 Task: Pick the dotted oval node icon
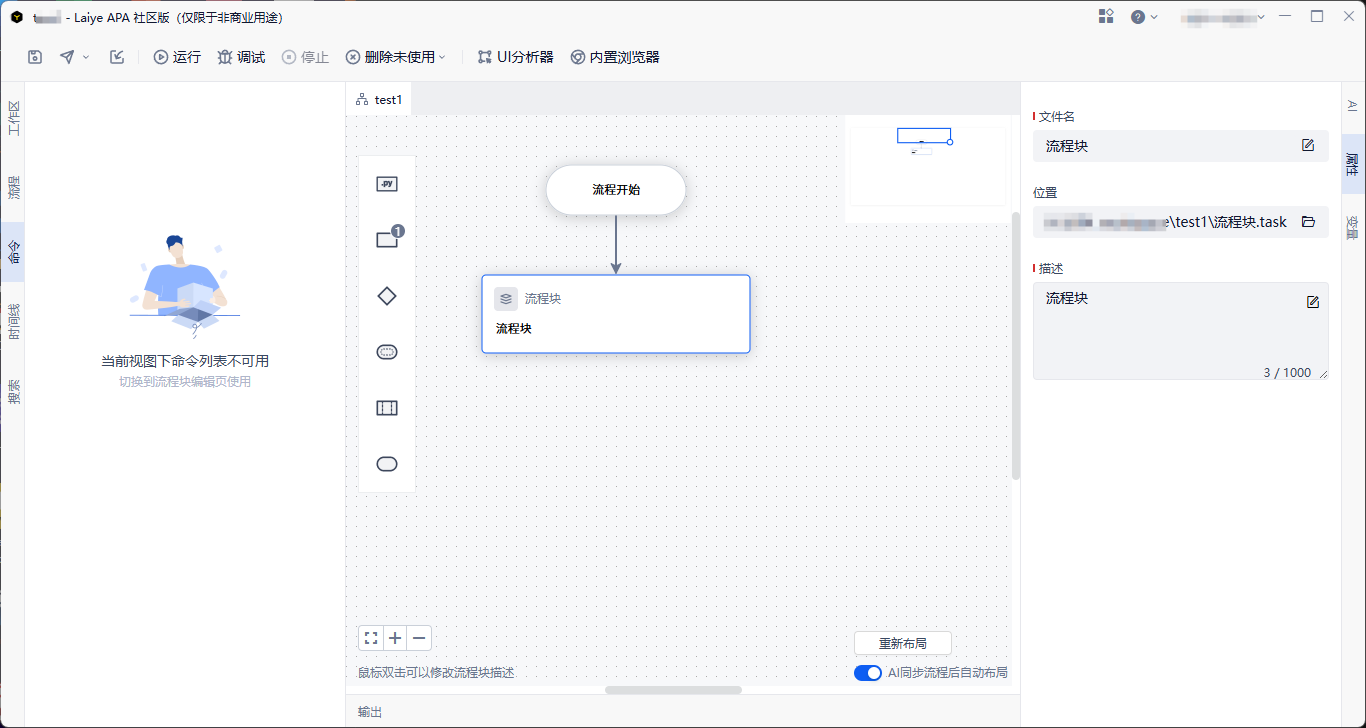tap(387, 352)
